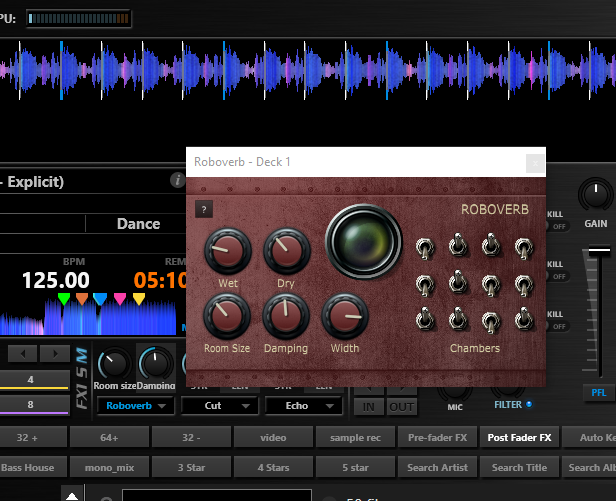The width and height of the screenshot is (616, 501).
Task: Jump to the blue cue point marker
Action: (100, 299)
